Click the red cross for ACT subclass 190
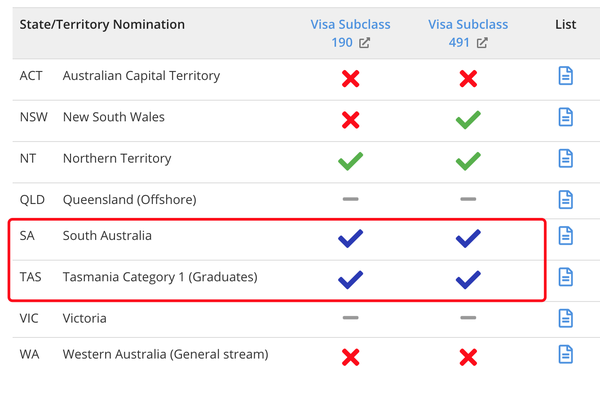The width and height of the screenshot is (600, 399). [x=351, y=78]
